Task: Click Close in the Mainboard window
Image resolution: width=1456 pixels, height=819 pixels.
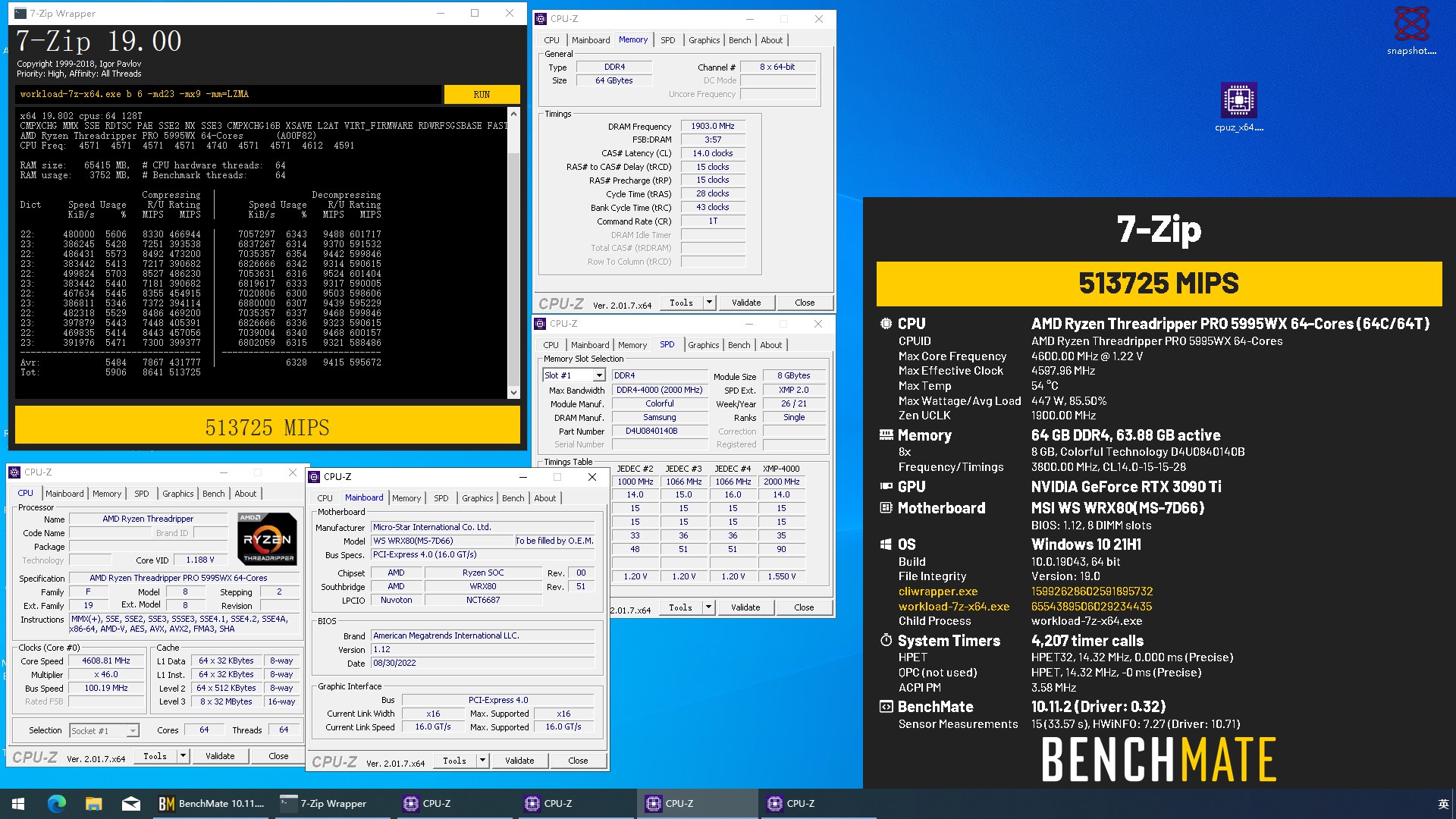Action: [578, 761]
